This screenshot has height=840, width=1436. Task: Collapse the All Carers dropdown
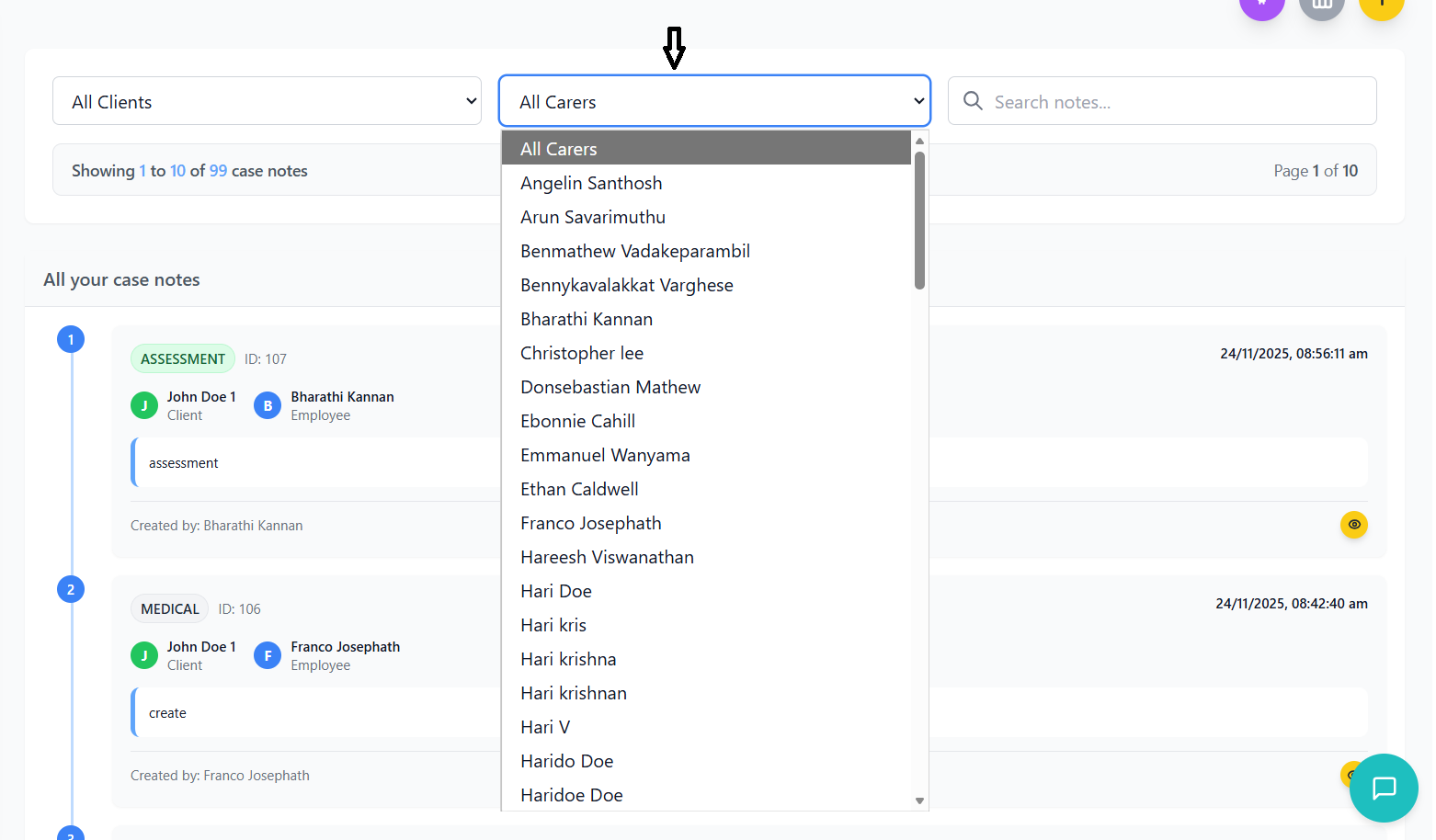(714, 101)
